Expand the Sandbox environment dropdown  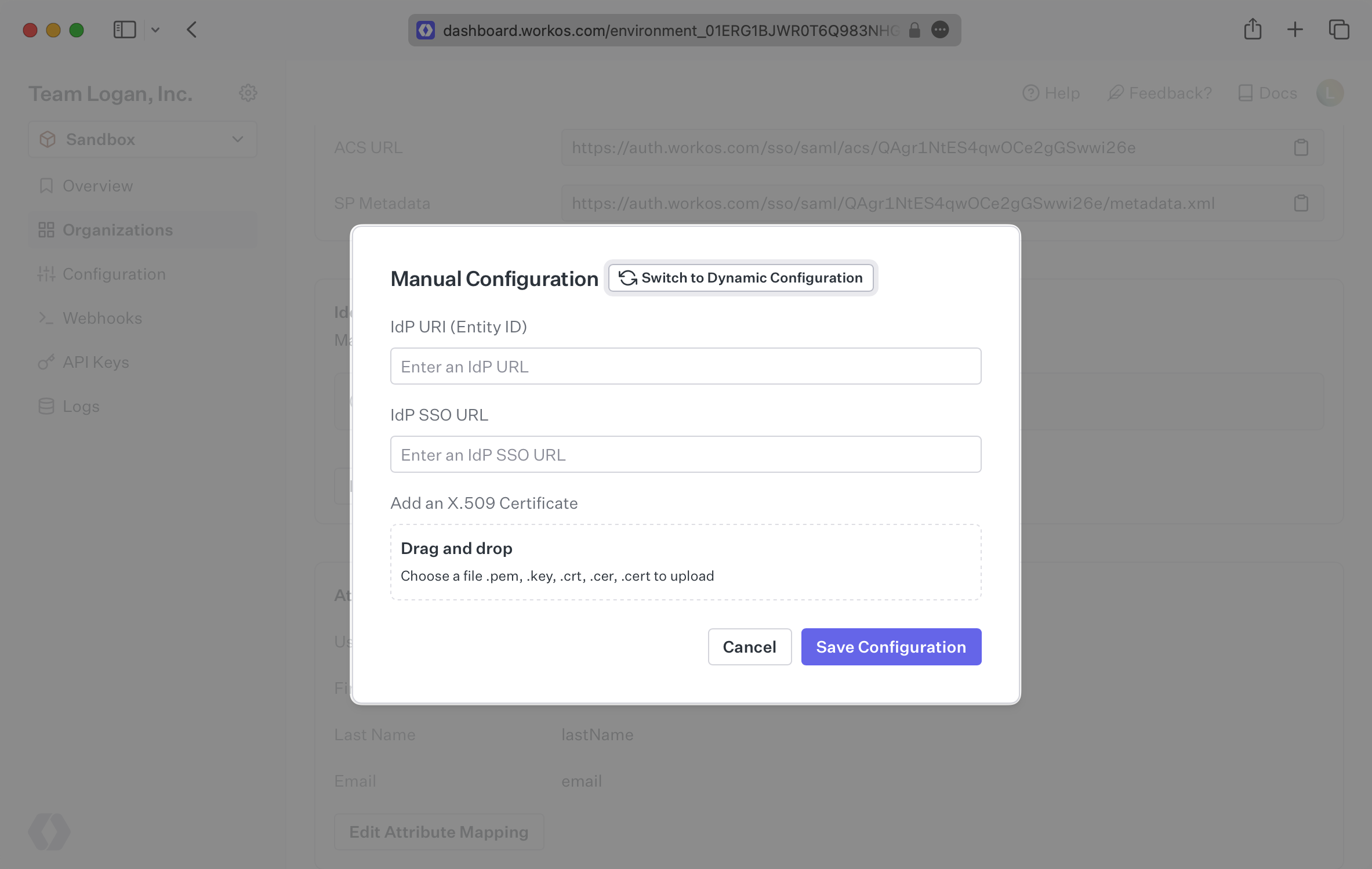143,139
